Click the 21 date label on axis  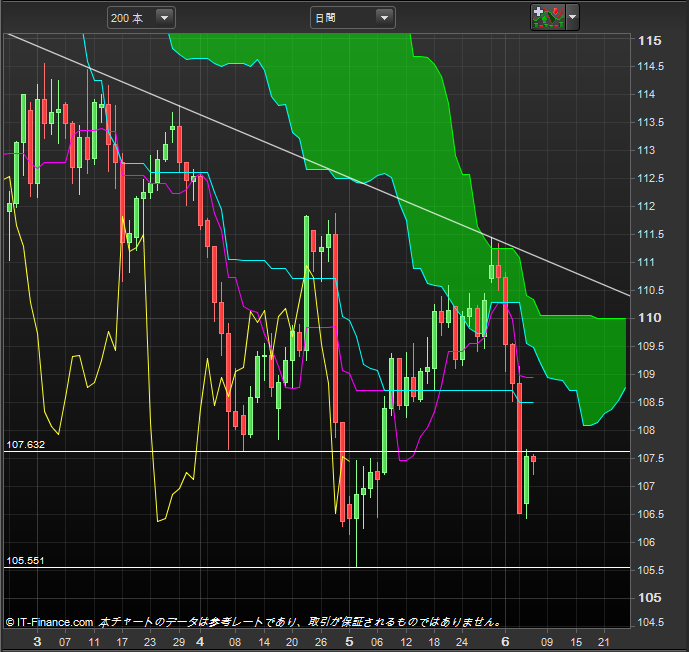pyautogui.click(x=604, y=642)
